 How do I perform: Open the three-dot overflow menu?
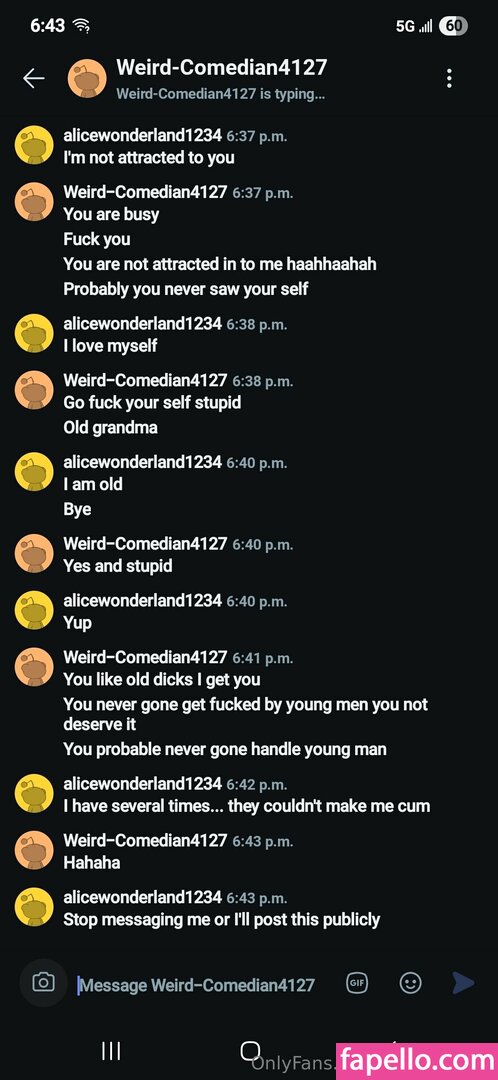[x=449, y=79]
